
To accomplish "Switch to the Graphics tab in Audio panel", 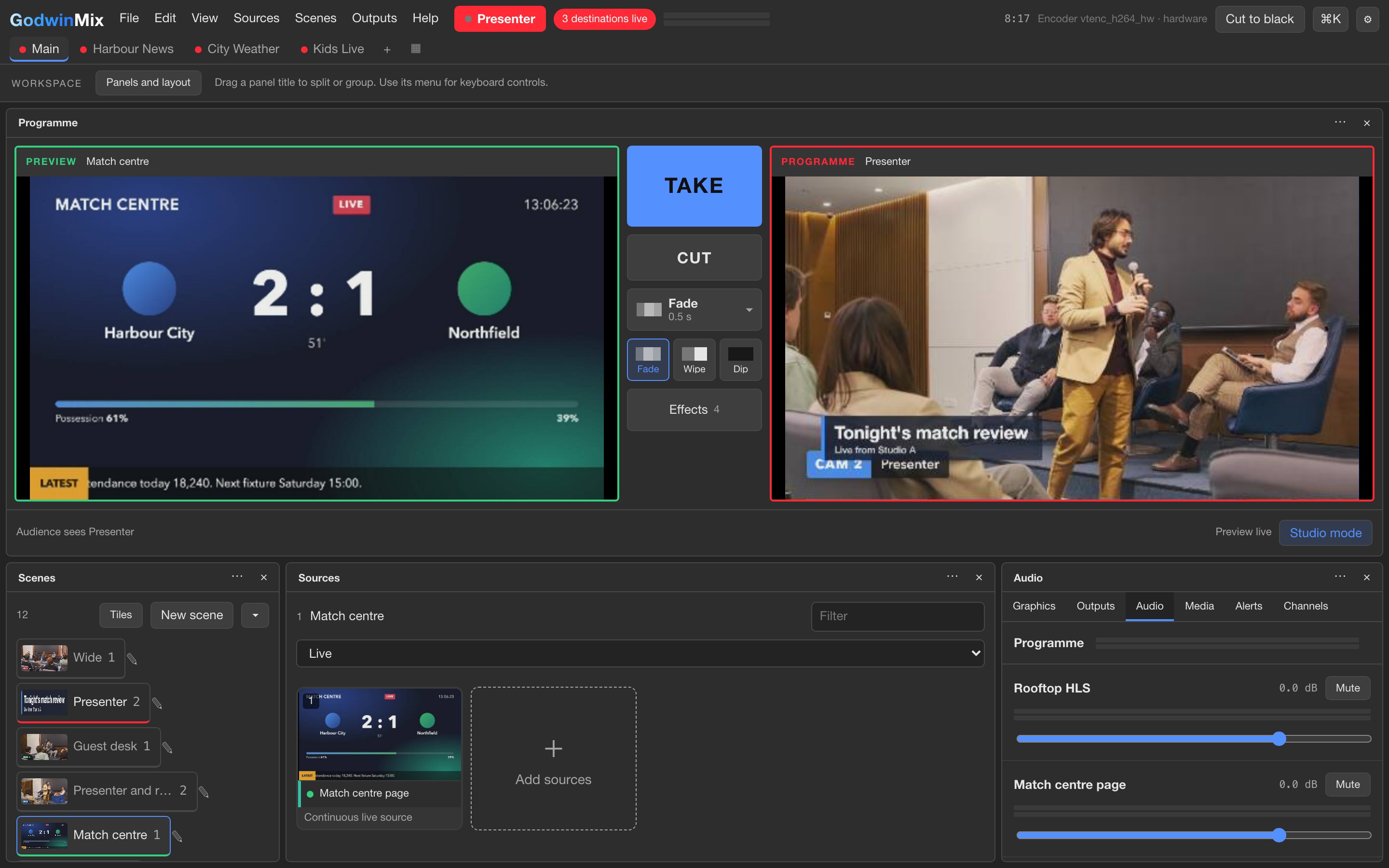I will tap(1034, 606).
